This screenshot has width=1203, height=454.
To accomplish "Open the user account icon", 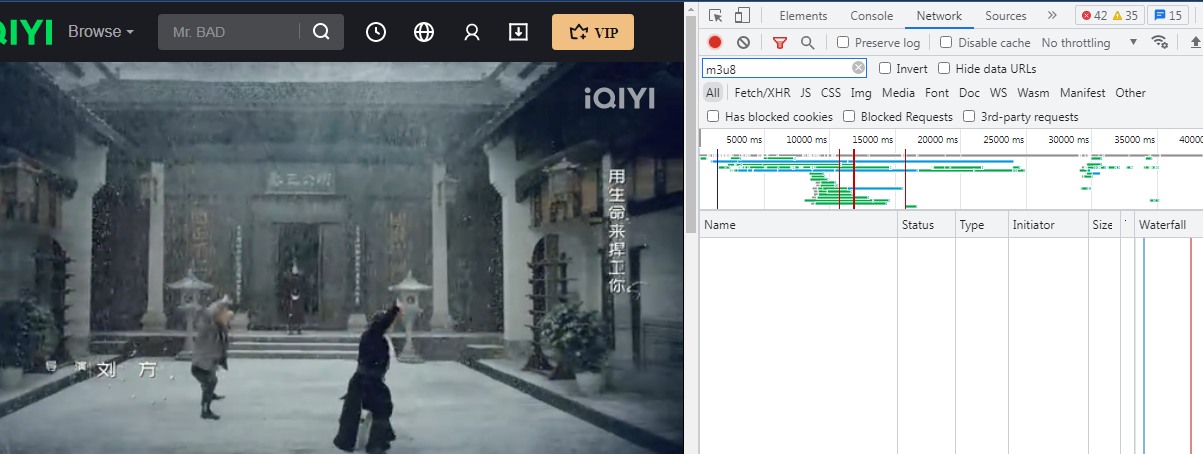I will coord(472,32).
